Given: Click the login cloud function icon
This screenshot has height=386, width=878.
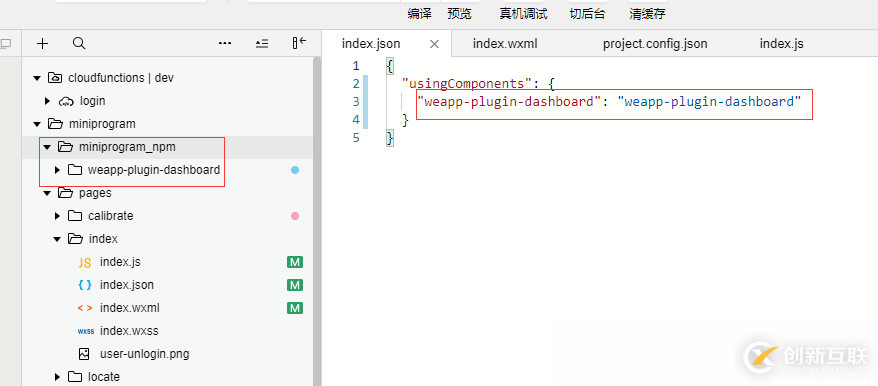Looking at the screenshot, I should pos(66,101).
